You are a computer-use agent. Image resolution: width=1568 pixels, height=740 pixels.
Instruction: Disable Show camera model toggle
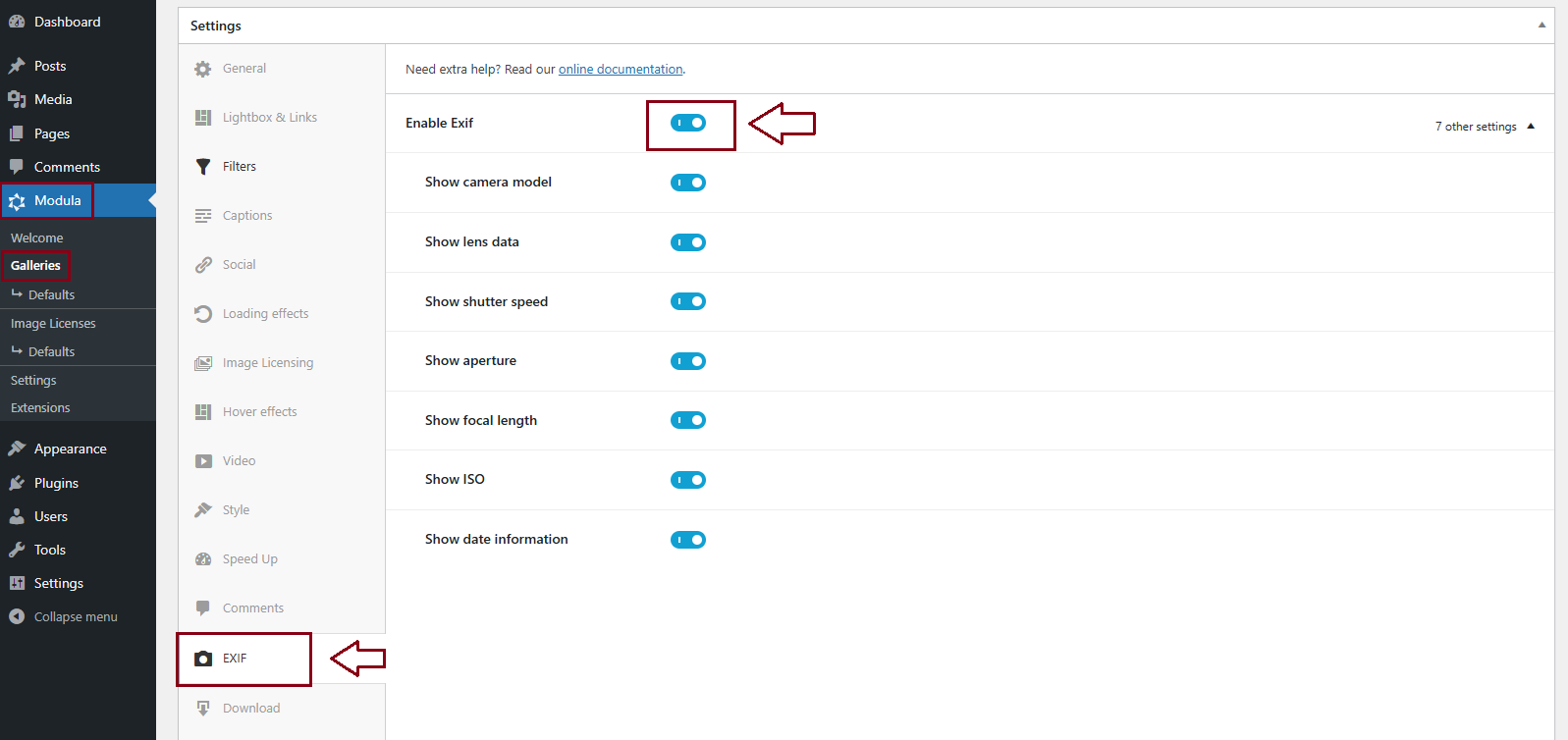pos(688,183)
